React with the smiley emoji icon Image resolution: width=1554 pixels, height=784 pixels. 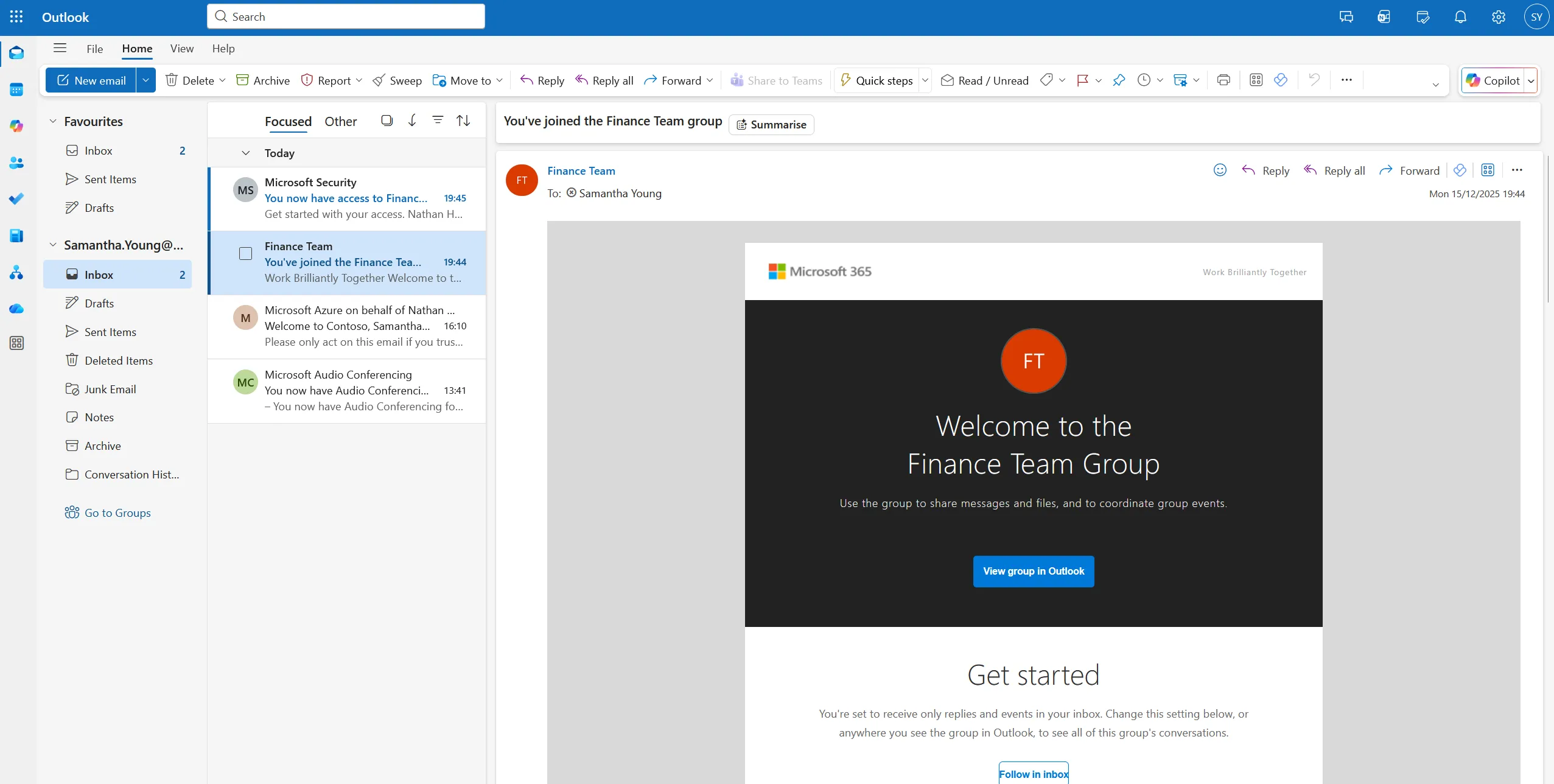click(x=1220, y=170)
